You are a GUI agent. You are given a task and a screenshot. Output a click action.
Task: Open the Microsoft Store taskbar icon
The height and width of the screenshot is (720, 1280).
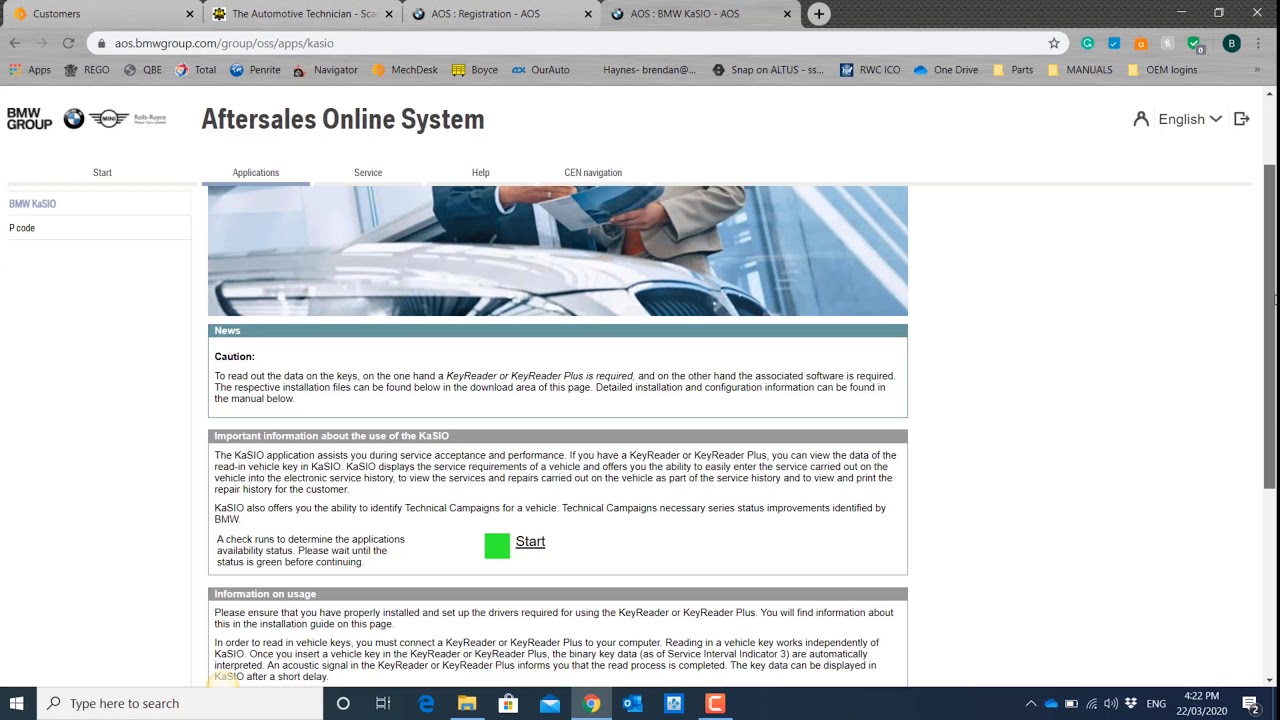(x=508, y=703)
